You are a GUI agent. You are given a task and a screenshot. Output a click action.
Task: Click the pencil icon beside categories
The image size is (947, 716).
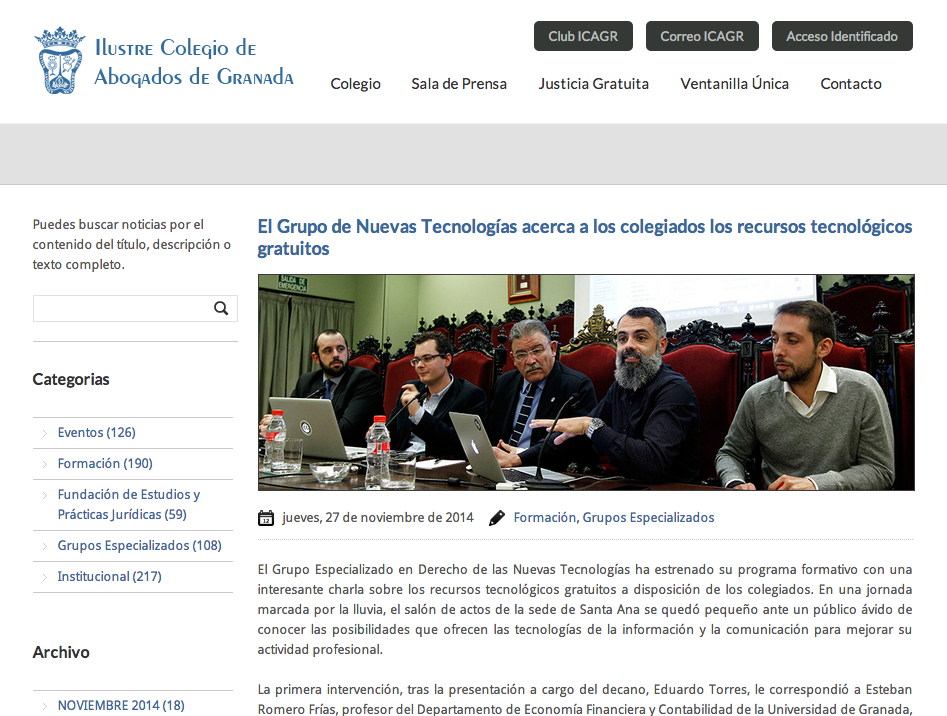[497, 518]
